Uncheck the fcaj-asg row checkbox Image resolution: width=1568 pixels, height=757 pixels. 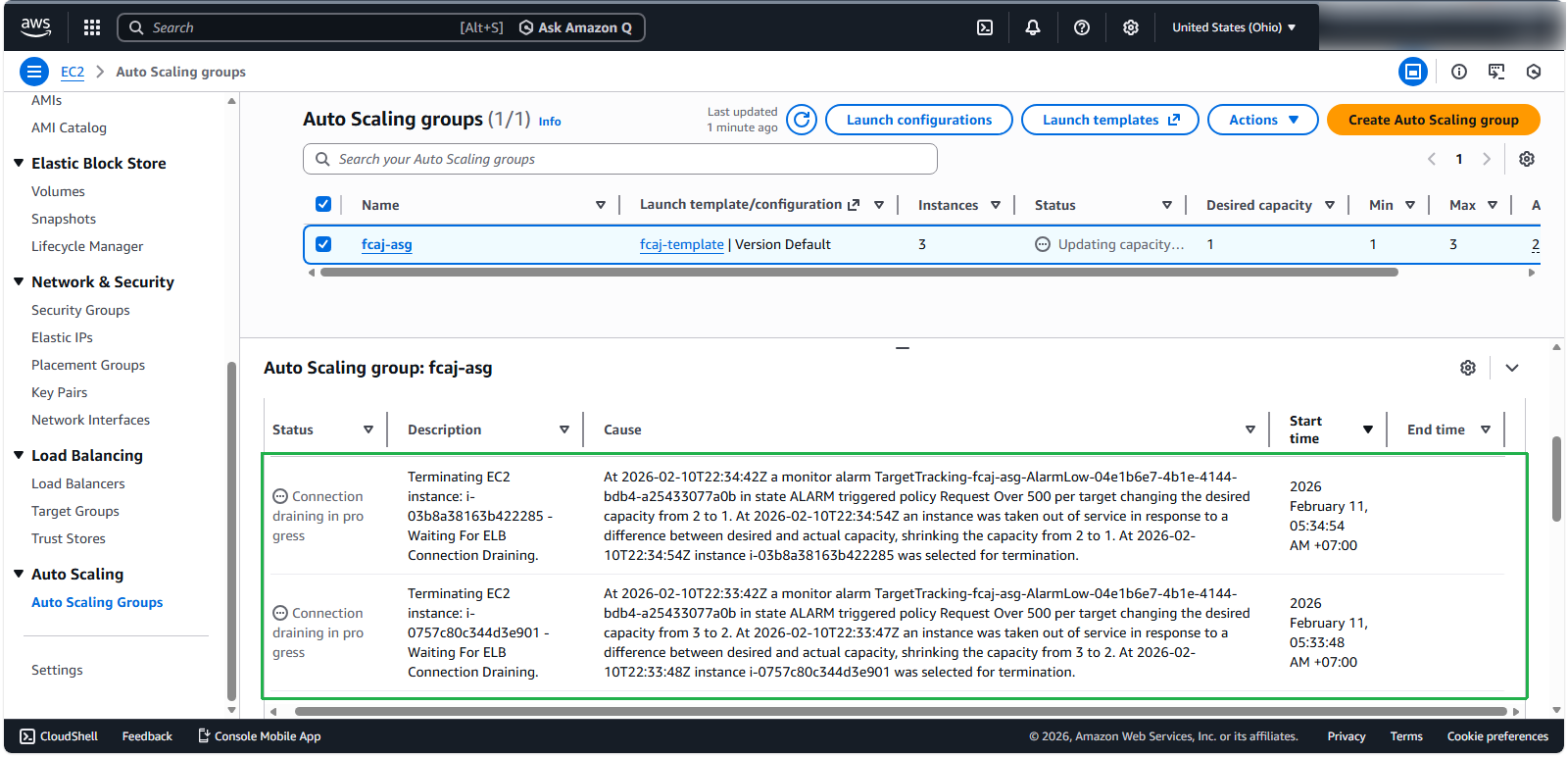pyautogui.click(x=323, y=244)
